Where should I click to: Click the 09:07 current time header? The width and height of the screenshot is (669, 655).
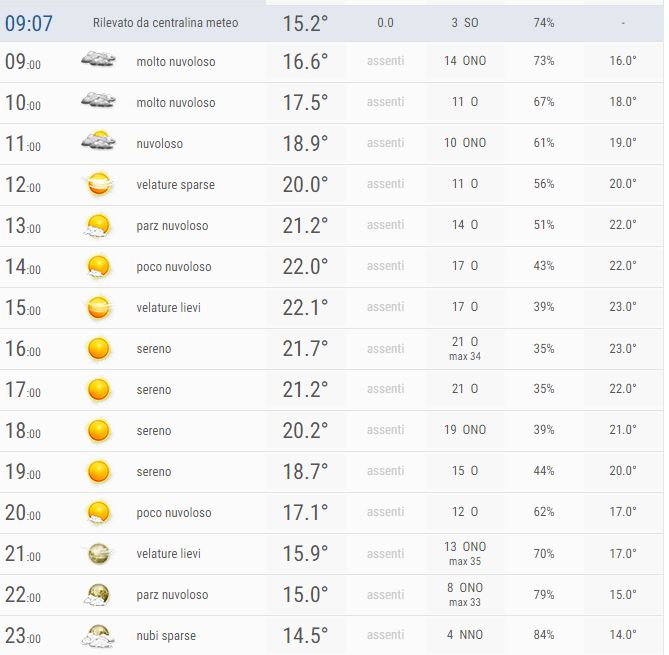(x=29, y=22)
